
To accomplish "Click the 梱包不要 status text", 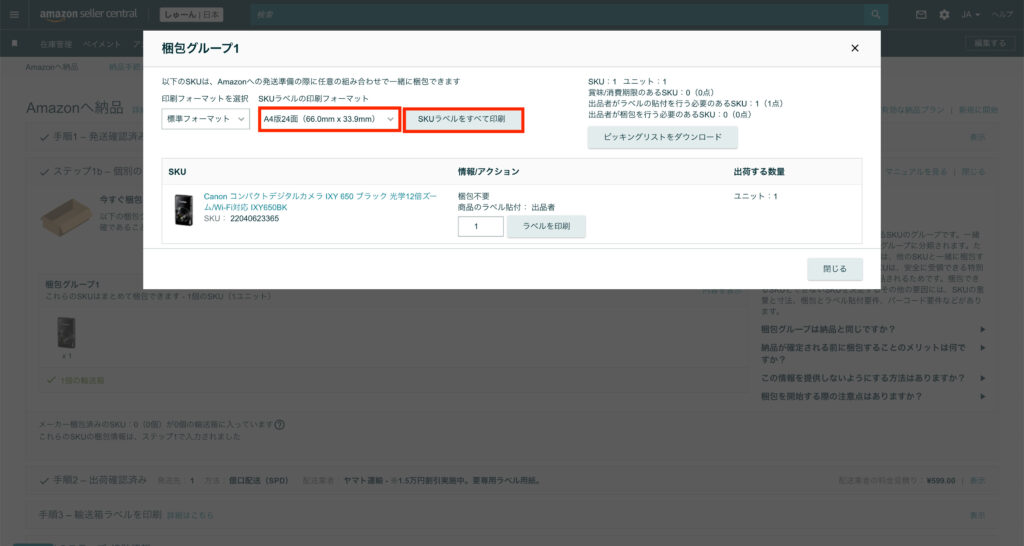I will [x=473, y=196].
